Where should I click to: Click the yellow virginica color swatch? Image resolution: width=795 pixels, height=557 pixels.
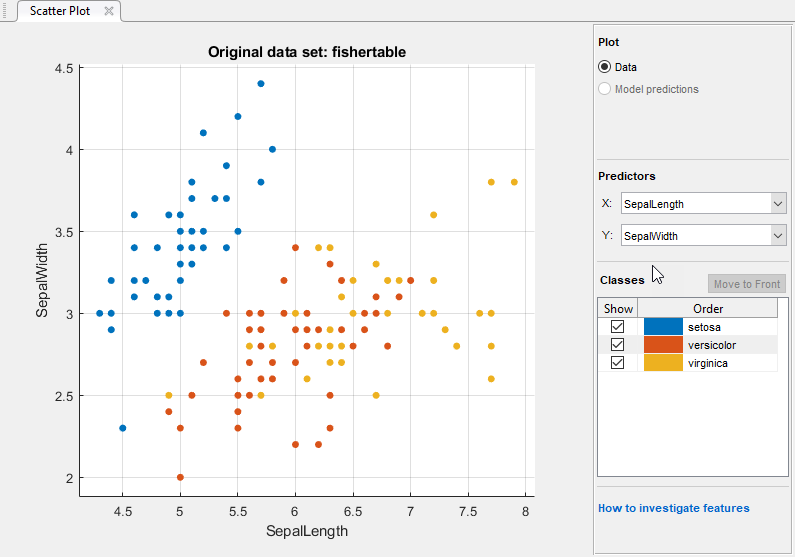coord(663,363)
